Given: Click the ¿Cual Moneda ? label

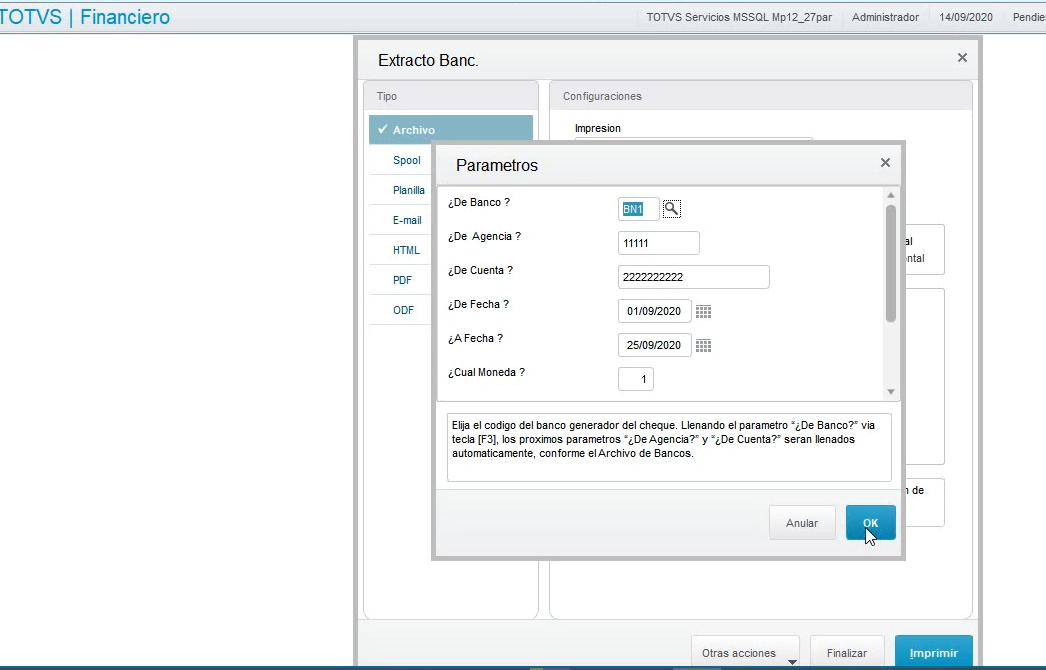Looking at the screenshot, I should 486,372.
